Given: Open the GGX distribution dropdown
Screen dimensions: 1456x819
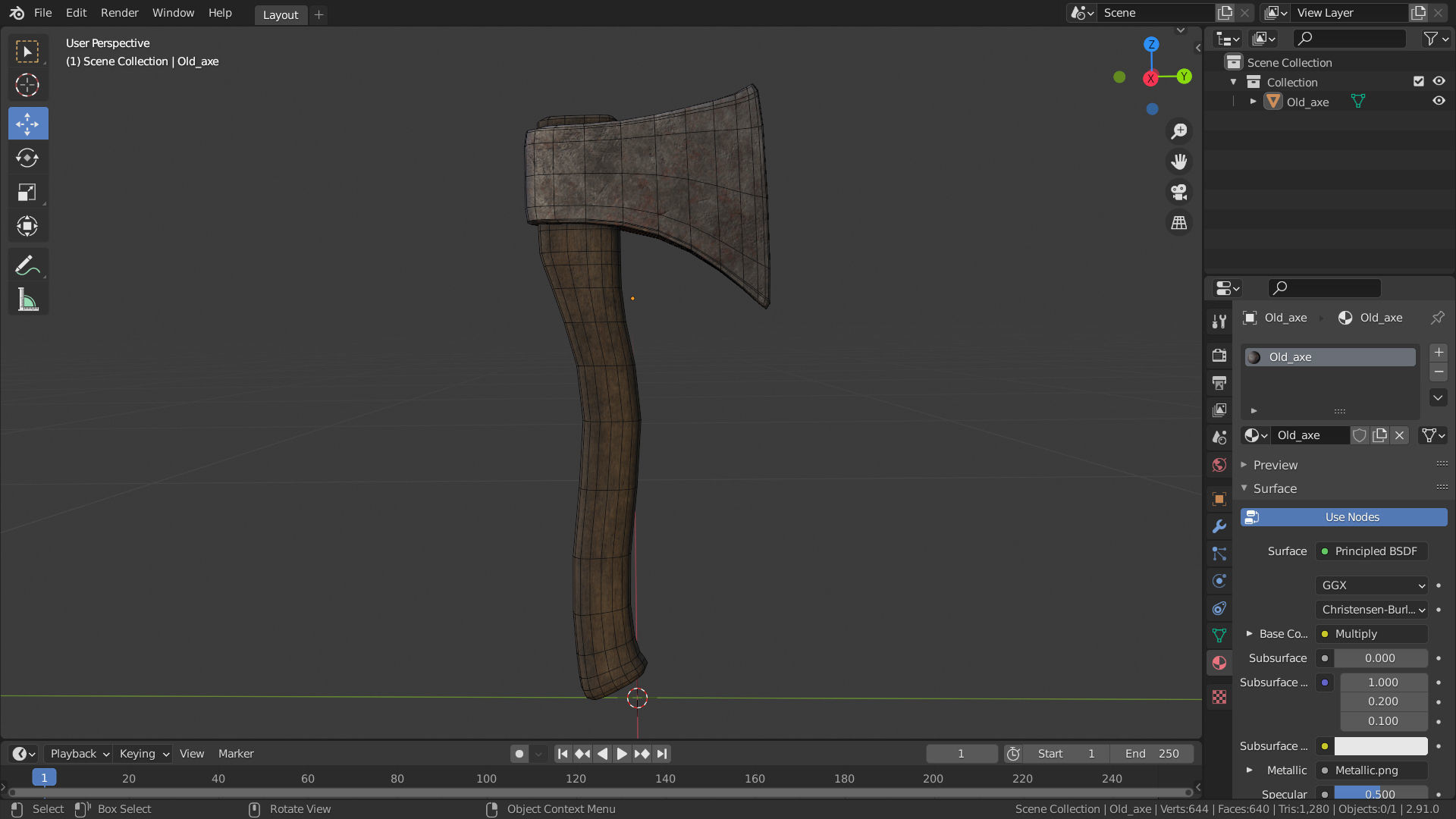Looking at the screenshot, I should (1372, 585).
